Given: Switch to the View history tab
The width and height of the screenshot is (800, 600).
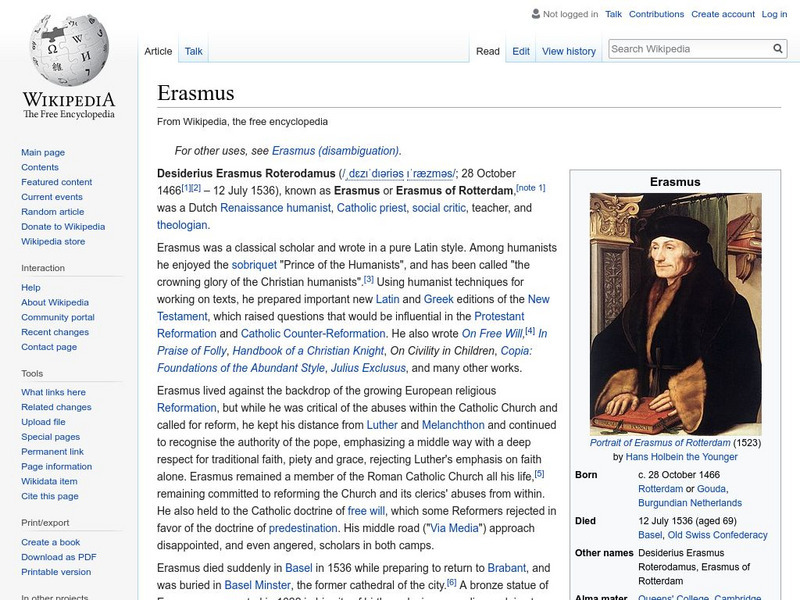Looking at the screenshot, I should tap(568, 51).
